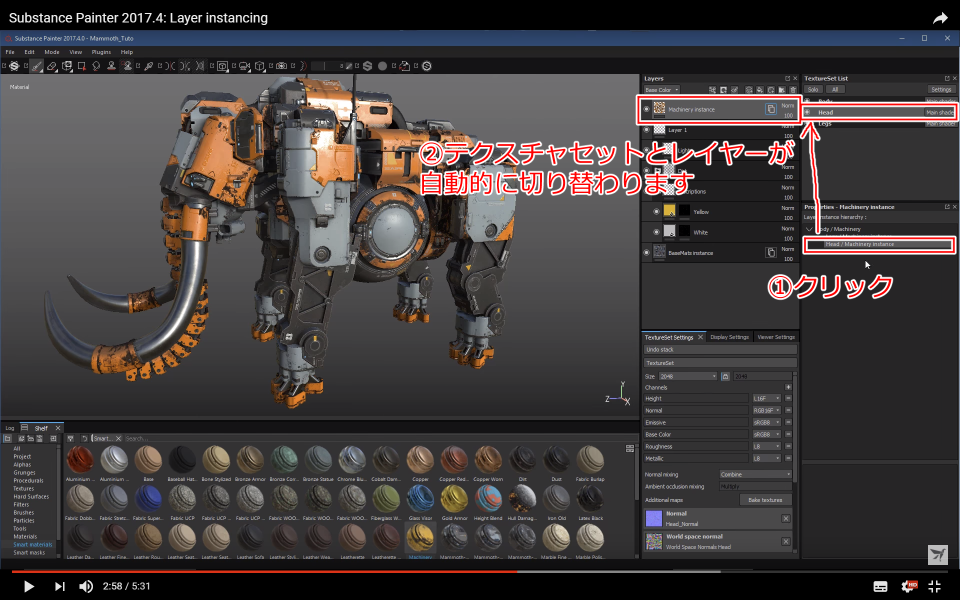Select the Gold Armor smart material thumbnail
This screenshot has width=960, height=600.
[454, 499]
